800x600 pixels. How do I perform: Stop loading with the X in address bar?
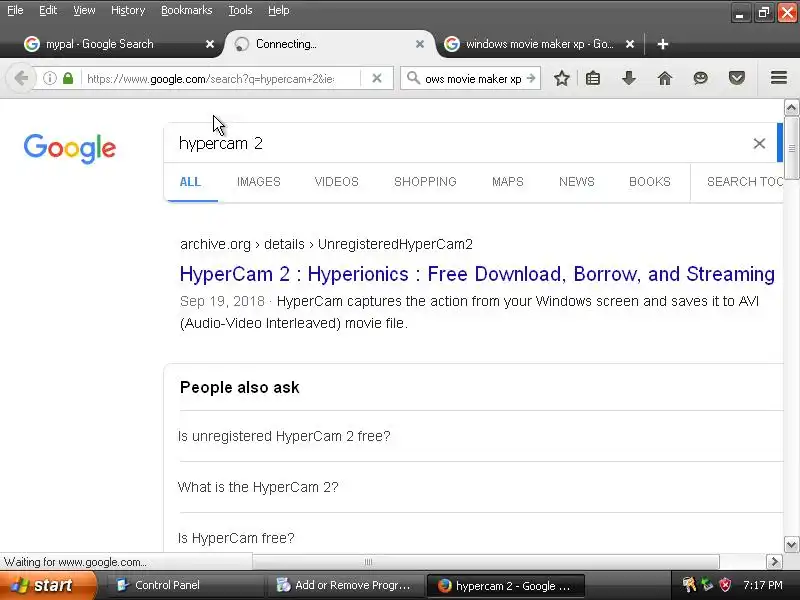point(377,79)
